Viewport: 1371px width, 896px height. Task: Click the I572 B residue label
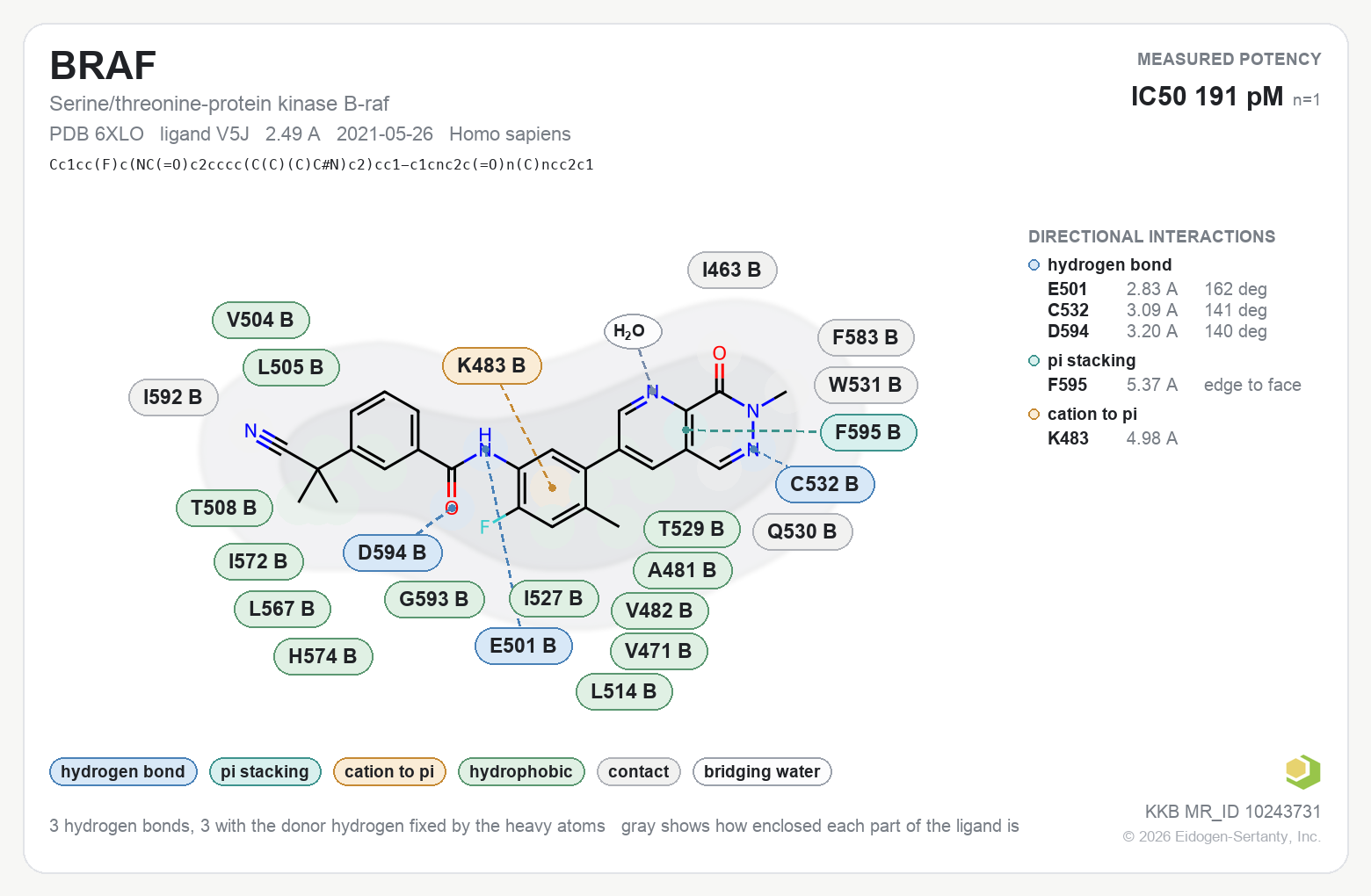pyautogui.click(x=258, y=561)
